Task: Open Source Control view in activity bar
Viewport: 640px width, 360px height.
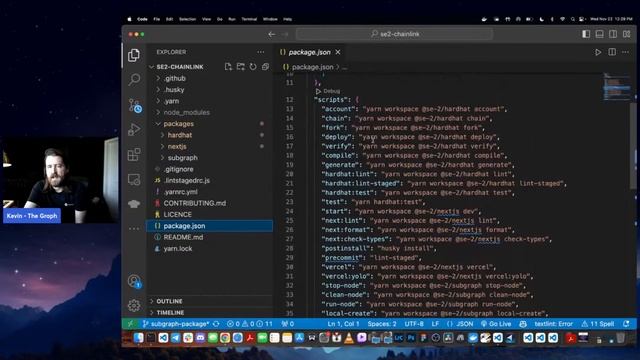Action: click(x=134, y=105)
